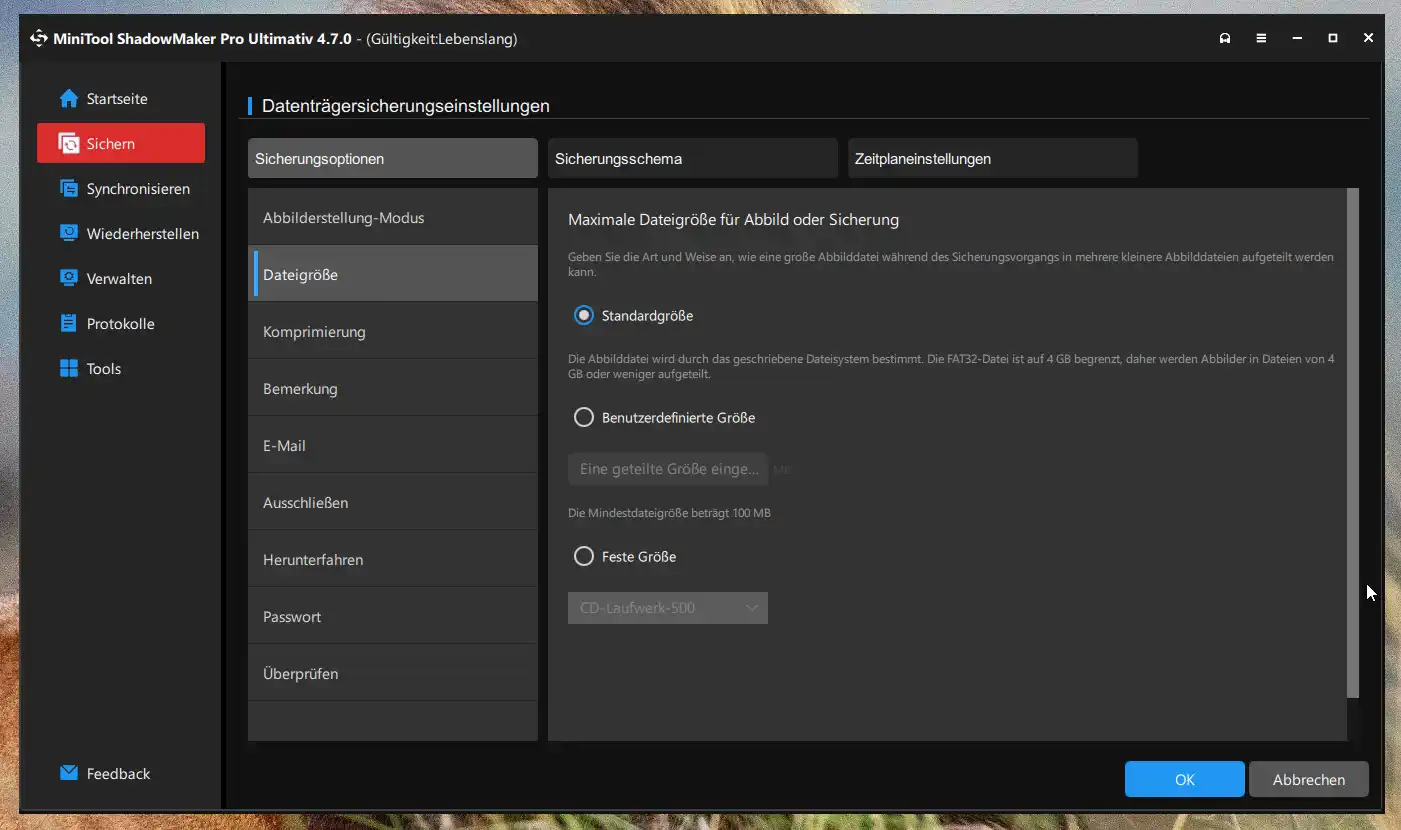Go to Startseite in sidebar
This screenshot has width=1401, height=830.
121,99
